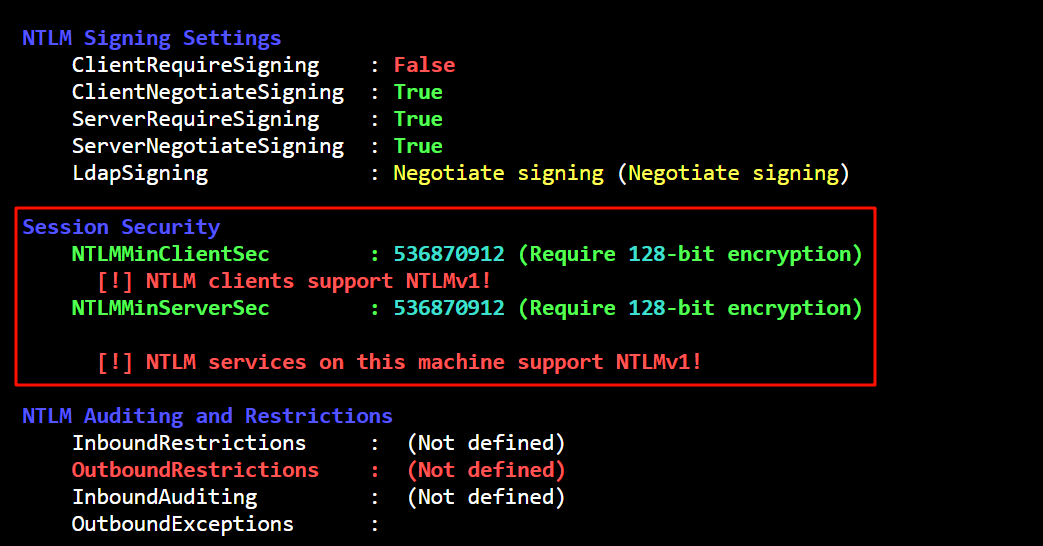Screen dimensions: 1043x546
Task: Click the red OutboundRestrictions label
Action: coord(195,470)
